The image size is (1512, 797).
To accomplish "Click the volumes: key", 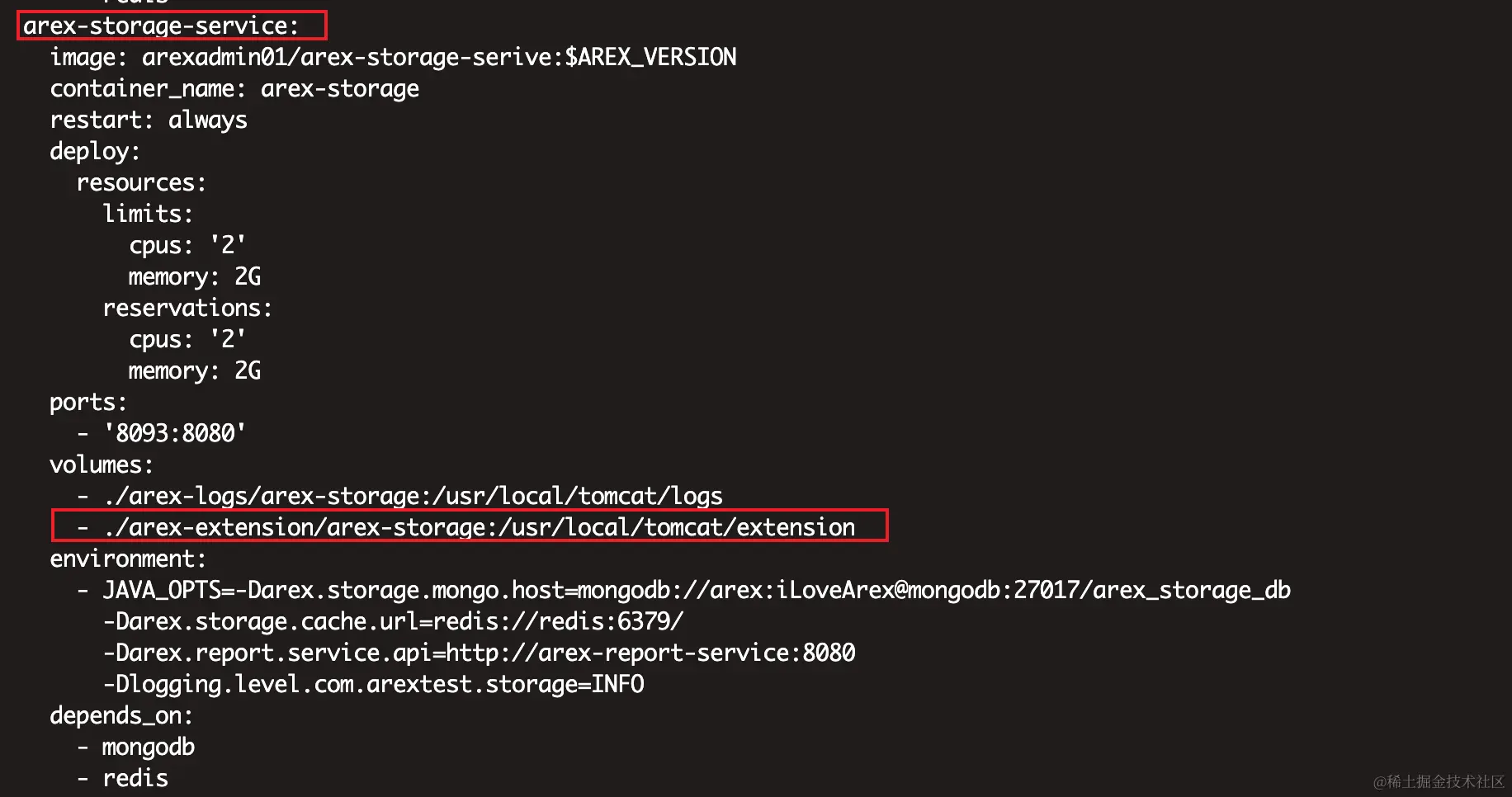I will (102, 465).
